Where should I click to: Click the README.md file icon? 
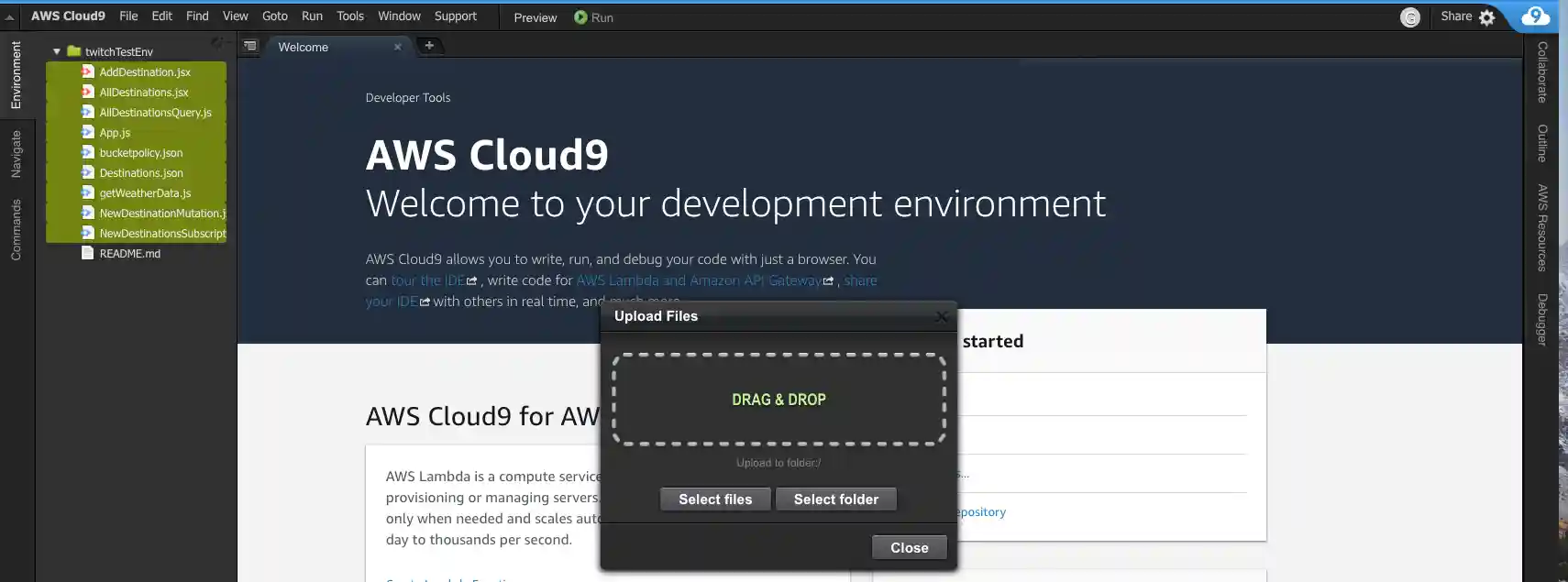pos(88,253)
